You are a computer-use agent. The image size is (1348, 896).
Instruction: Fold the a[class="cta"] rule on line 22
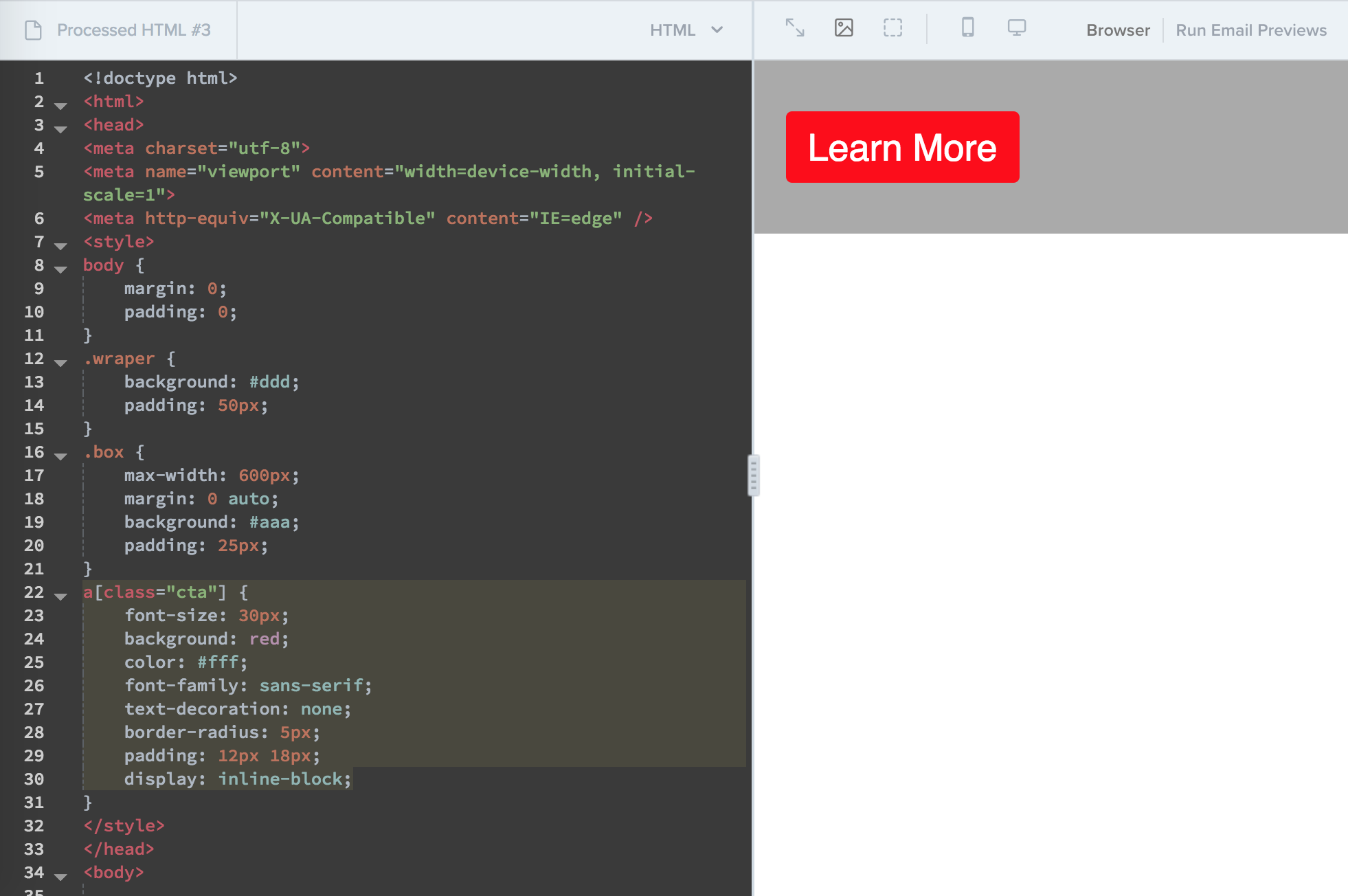[60, 596]
